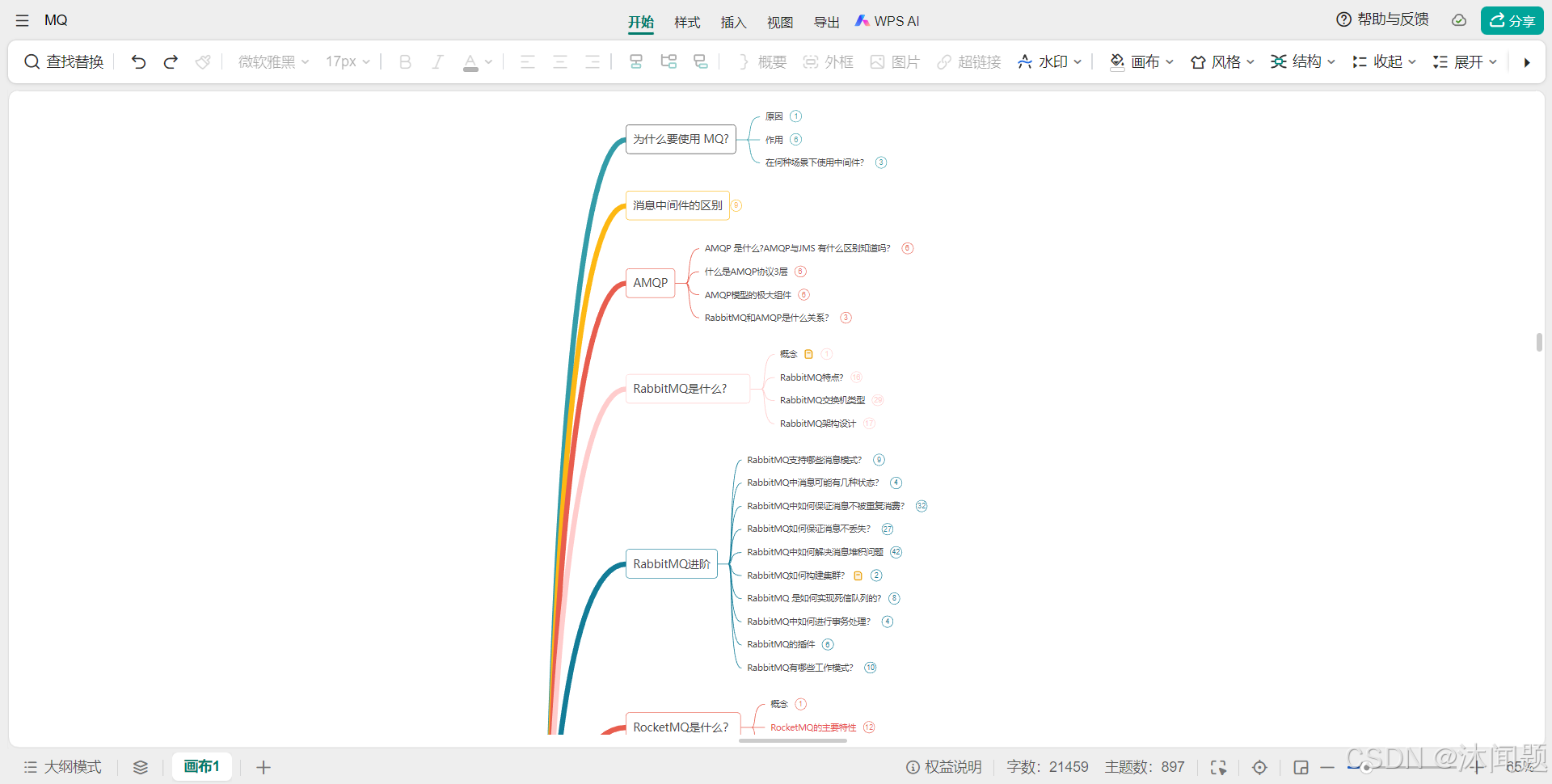Open the hamburger main menu

click(x=22, y=20)
